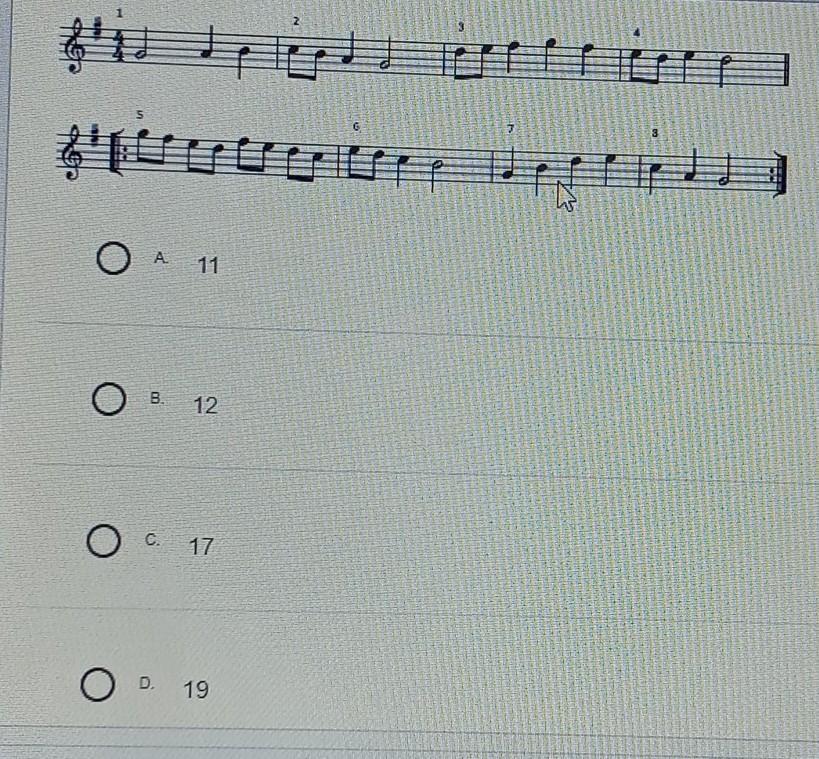The width and height of the screenshot is (819, 759).
Task: Click the measure number 3 label
Action: 461,27
